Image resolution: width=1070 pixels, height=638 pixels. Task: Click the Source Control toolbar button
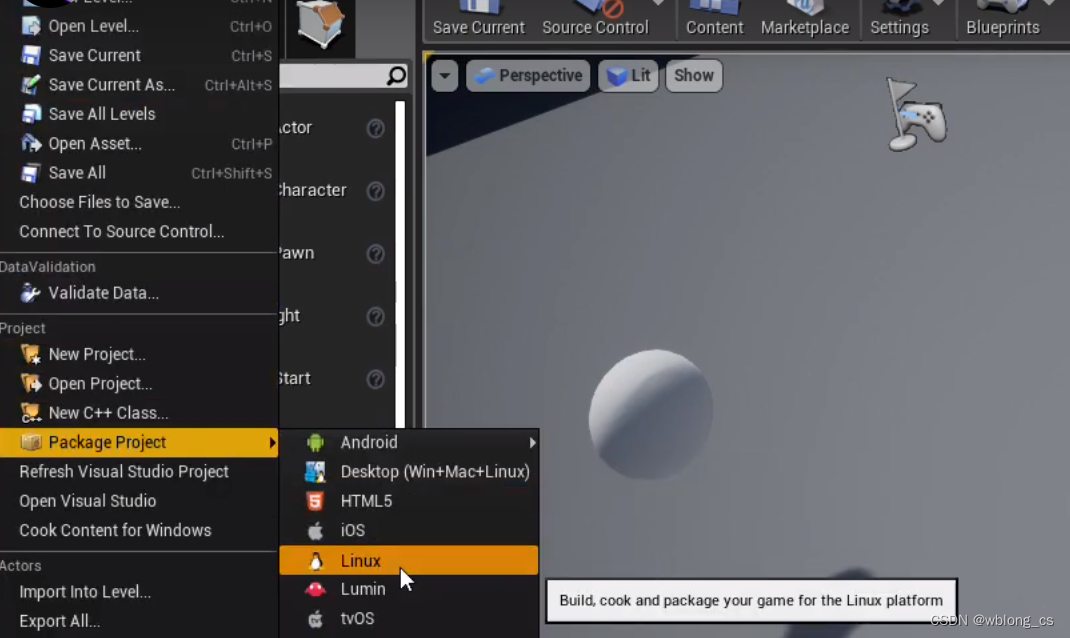pos(595,19)
